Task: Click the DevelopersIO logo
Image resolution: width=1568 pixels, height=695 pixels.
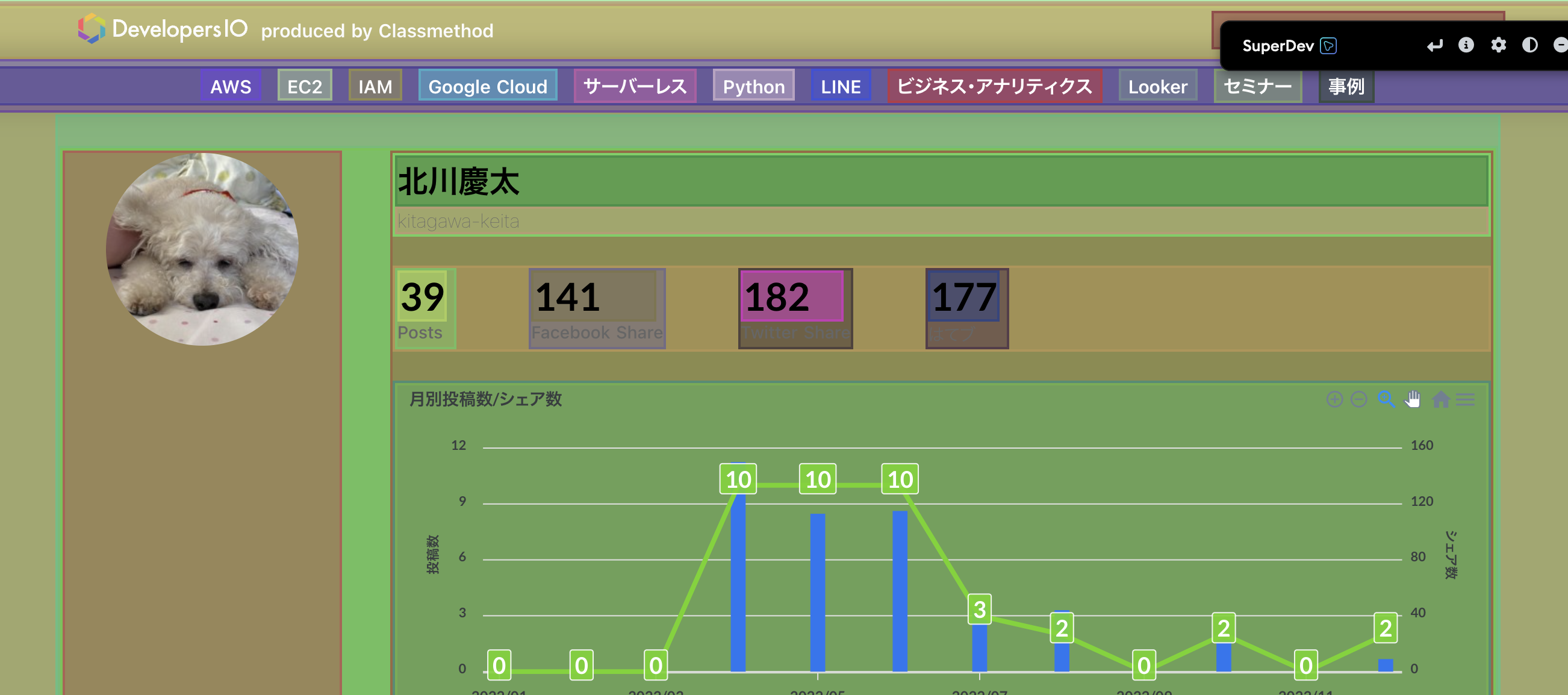Action: (163, 28)
